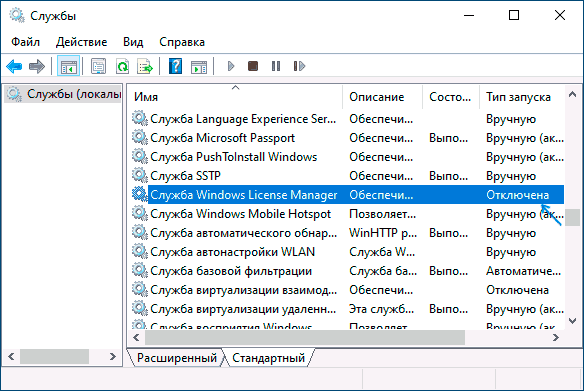Click gear icon of Служба автоматического обнар... row
Image resolution: width=584 pixels, height=391 pixels.
coord(140,232)
